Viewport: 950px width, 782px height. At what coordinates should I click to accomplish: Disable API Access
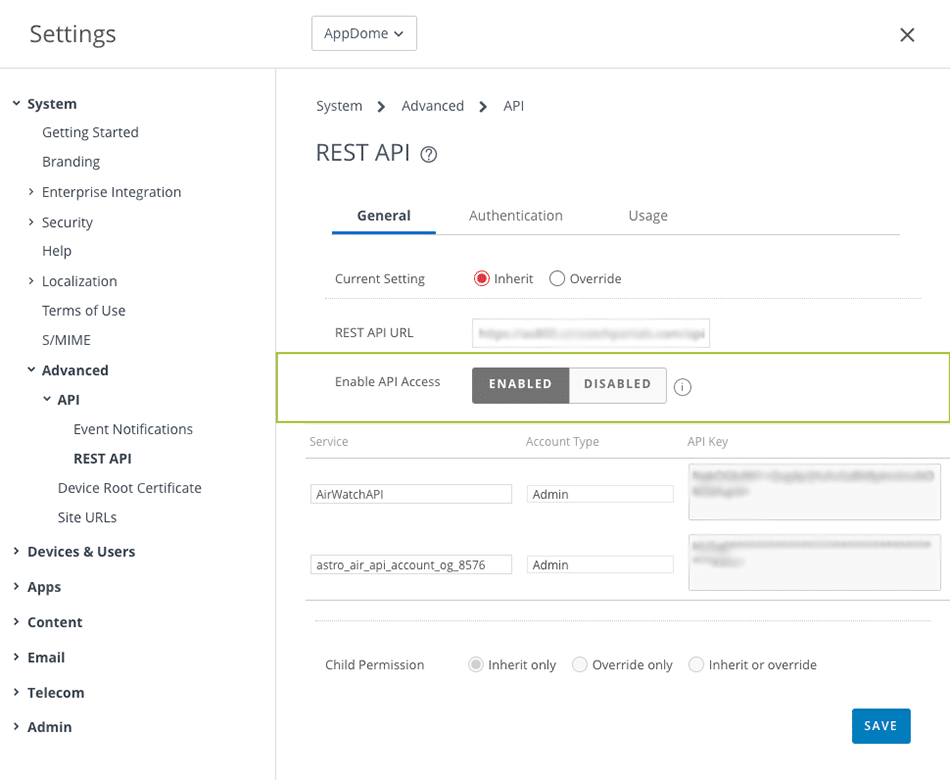pos(617,384)
